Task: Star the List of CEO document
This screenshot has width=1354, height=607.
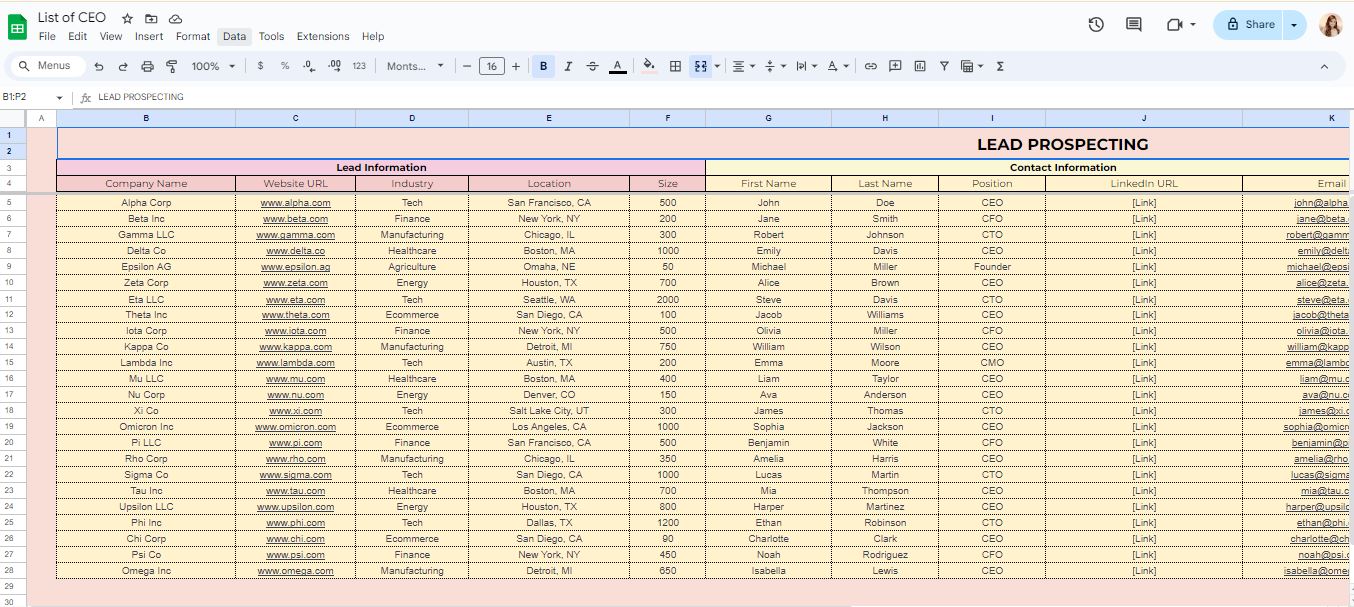Action: [127, 18]
